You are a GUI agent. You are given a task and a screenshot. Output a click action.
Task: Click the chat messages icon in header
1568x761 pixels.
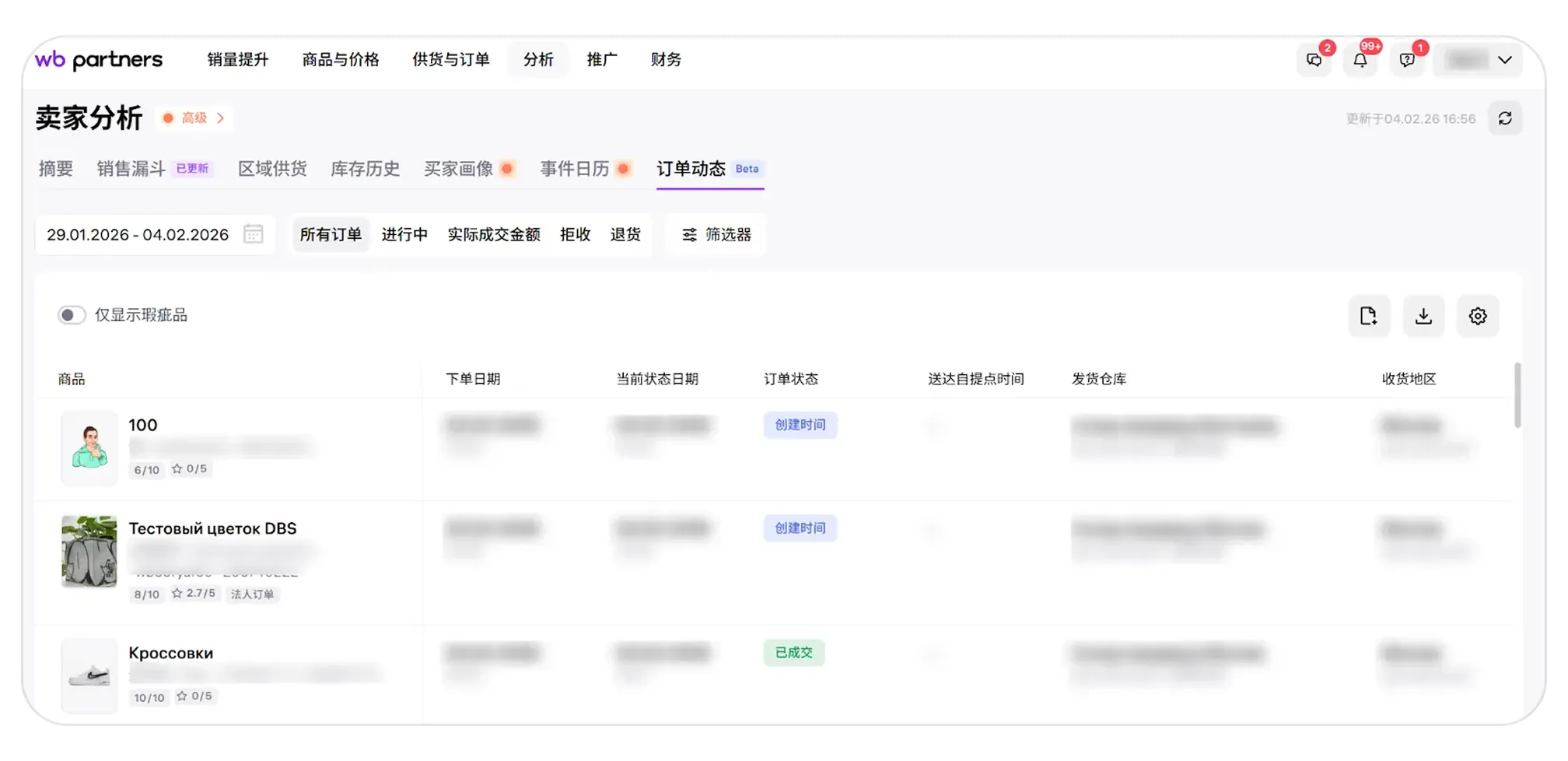1314,61
